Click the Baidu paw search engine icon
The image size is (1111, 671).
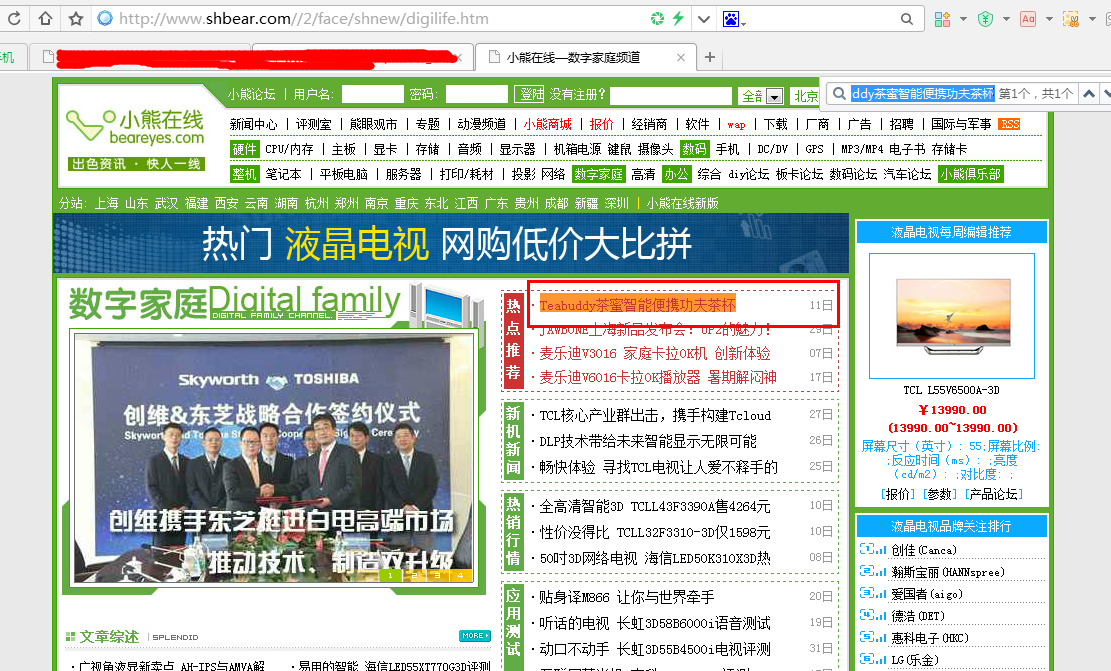coord(732,18)
